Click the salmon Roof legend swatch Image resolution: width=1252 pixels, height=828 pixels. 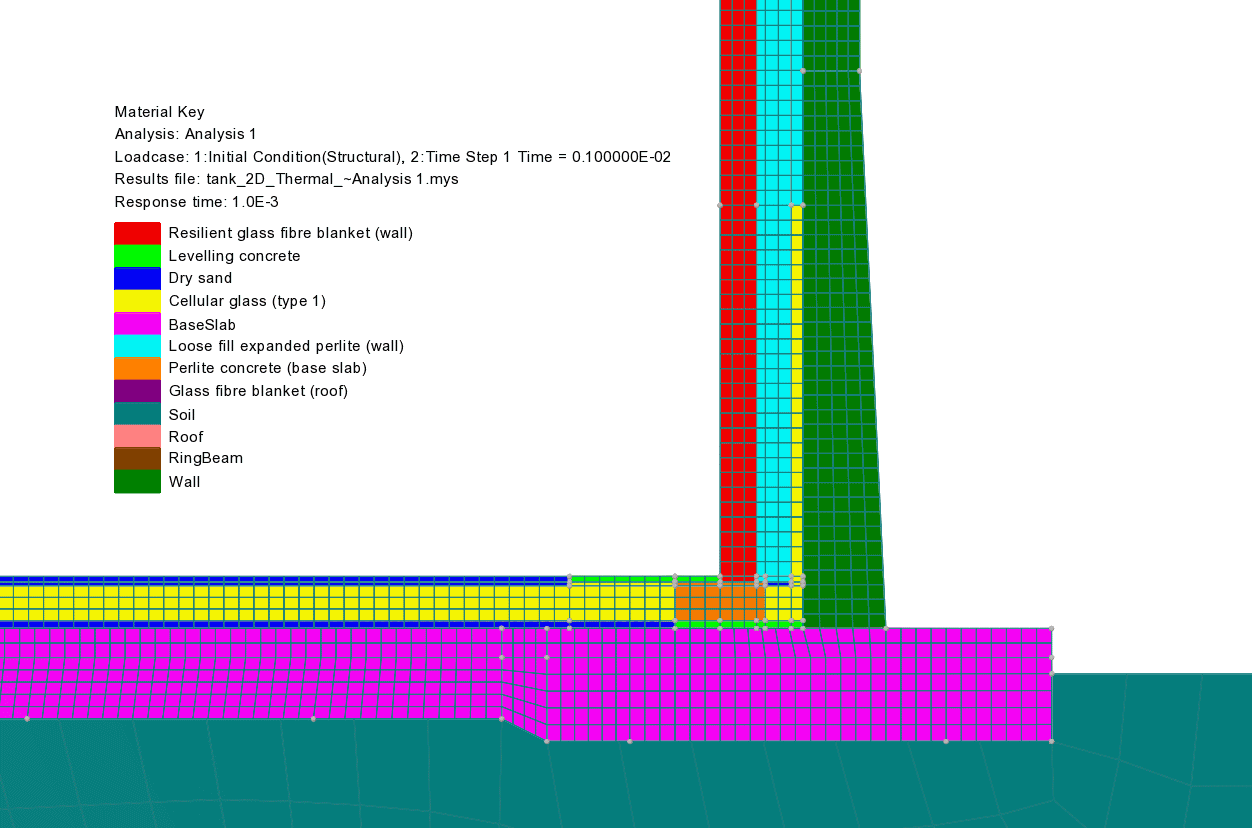tap(137, 436)
